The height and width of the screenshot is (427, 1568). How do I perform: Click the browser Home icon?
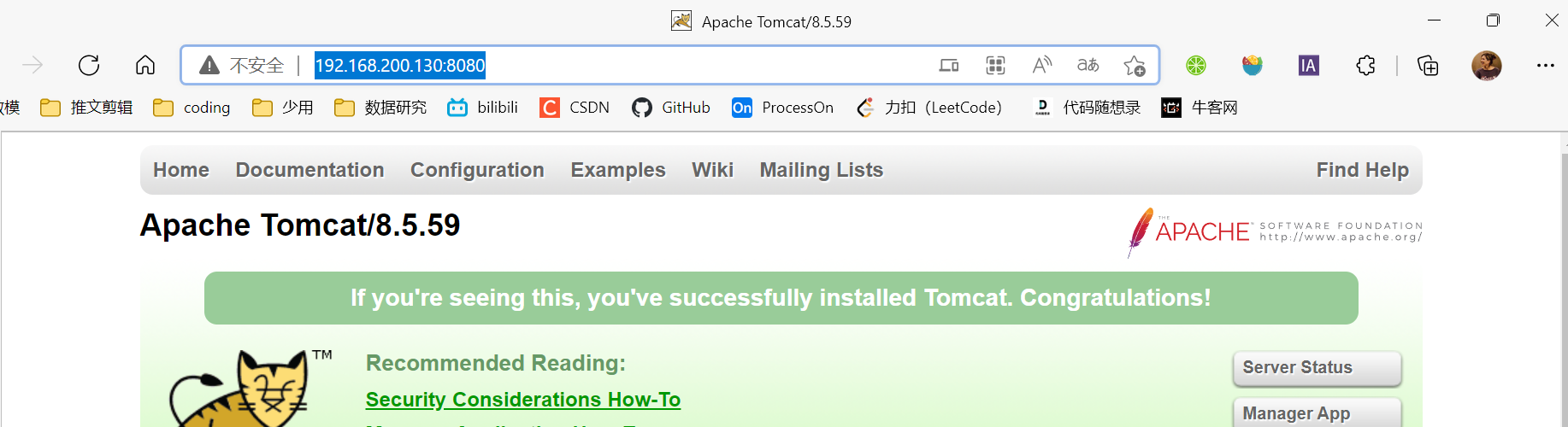[145, 65]
